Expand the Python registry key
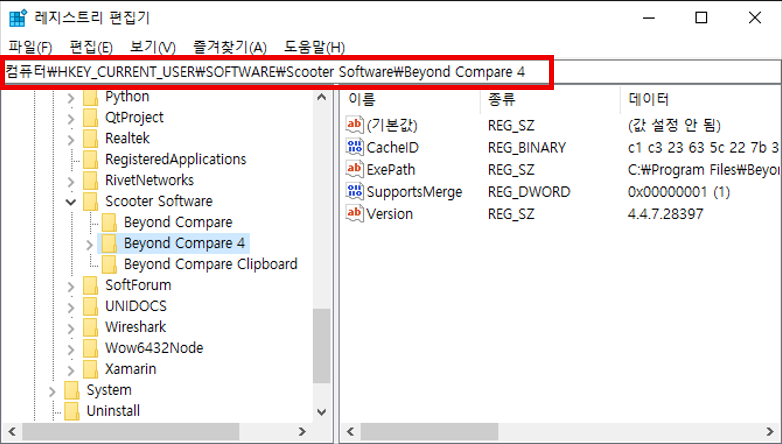The image size is (782, 444). coord(71,97)
